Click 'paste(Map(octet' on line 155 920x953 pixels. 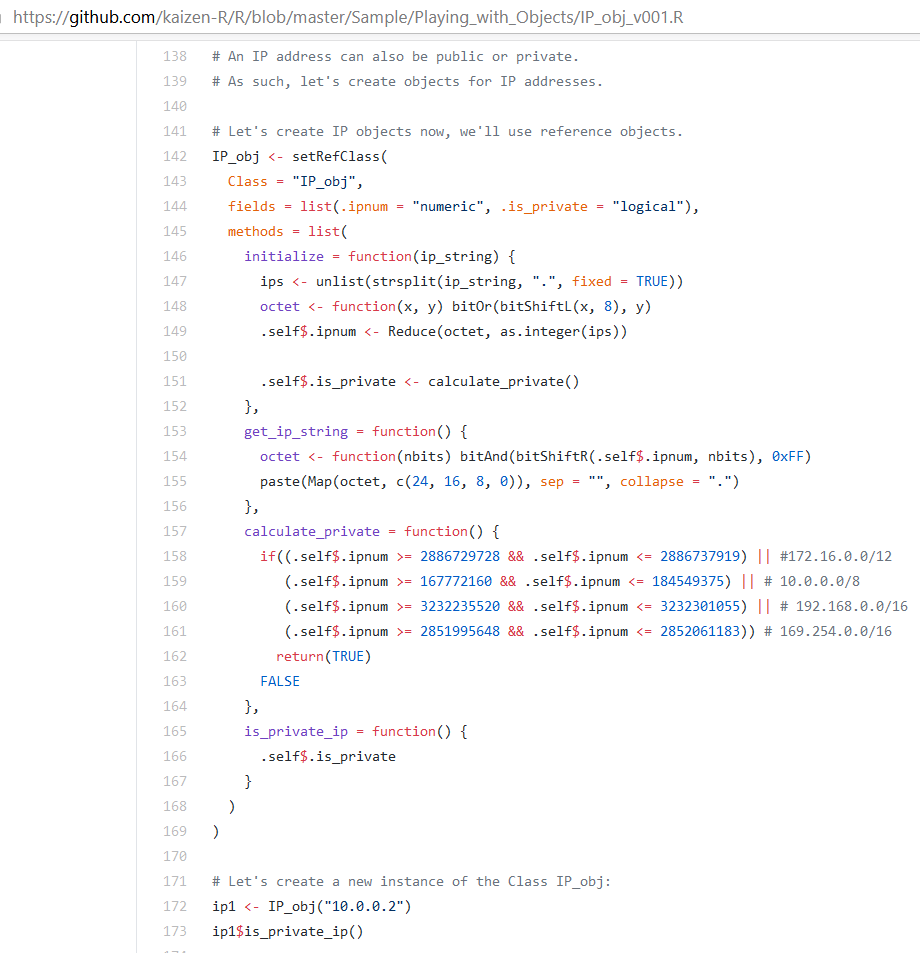tap(320, 481)
